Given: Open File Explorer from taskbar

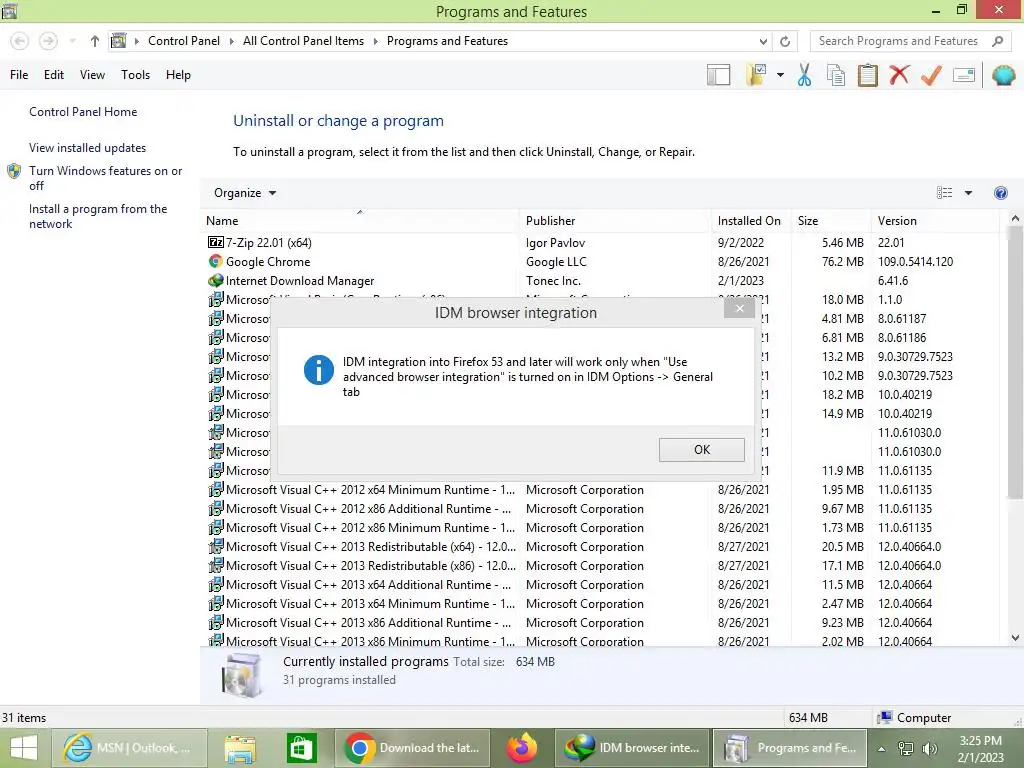Looking at the screenshot, I should pos(240,748).
